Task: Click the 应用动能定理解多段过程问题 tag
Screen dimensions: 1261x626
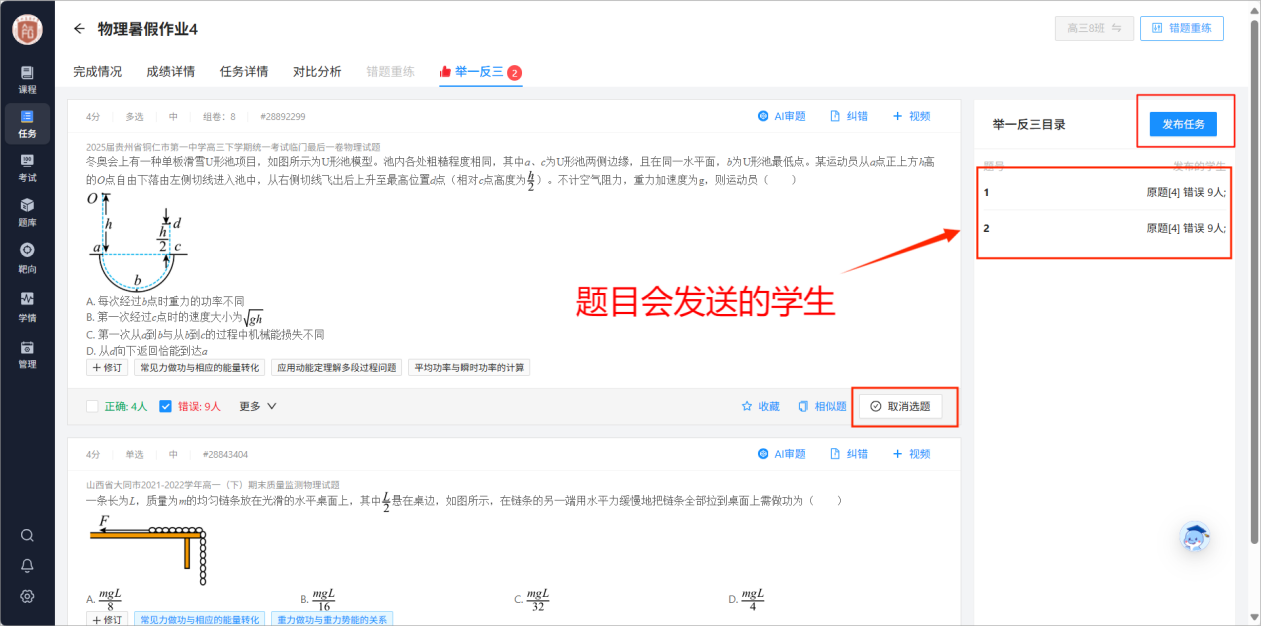Action: point(337,368)
